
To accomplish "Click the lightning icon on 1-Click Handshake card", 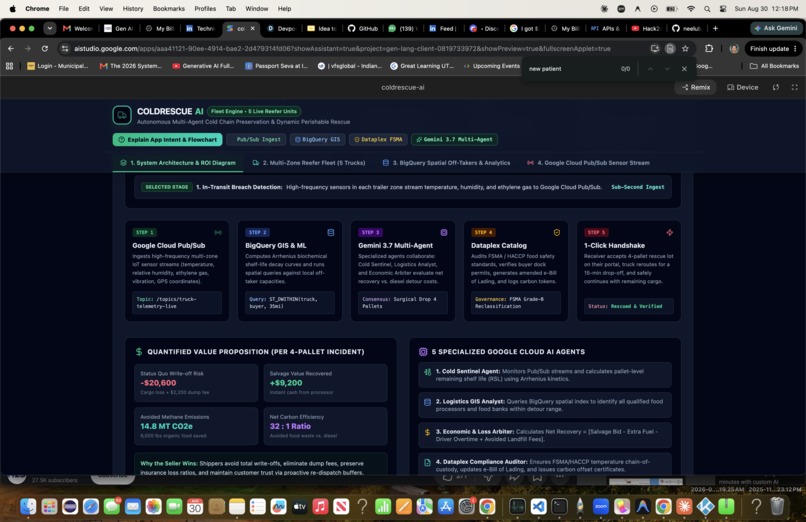I will 670,232.
